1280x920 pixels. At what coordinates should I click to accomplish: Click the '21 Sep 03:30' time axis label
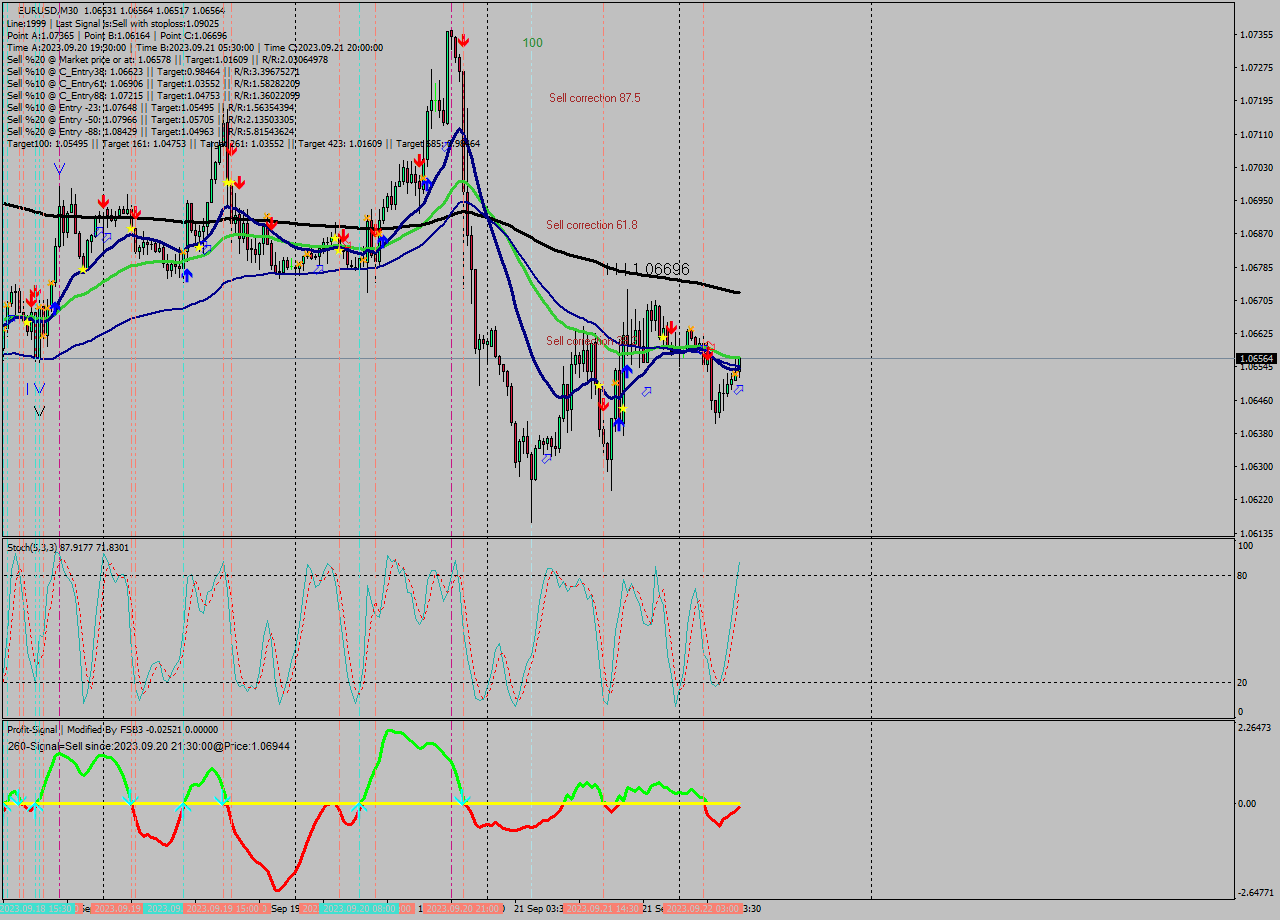(x=539, y=908)
